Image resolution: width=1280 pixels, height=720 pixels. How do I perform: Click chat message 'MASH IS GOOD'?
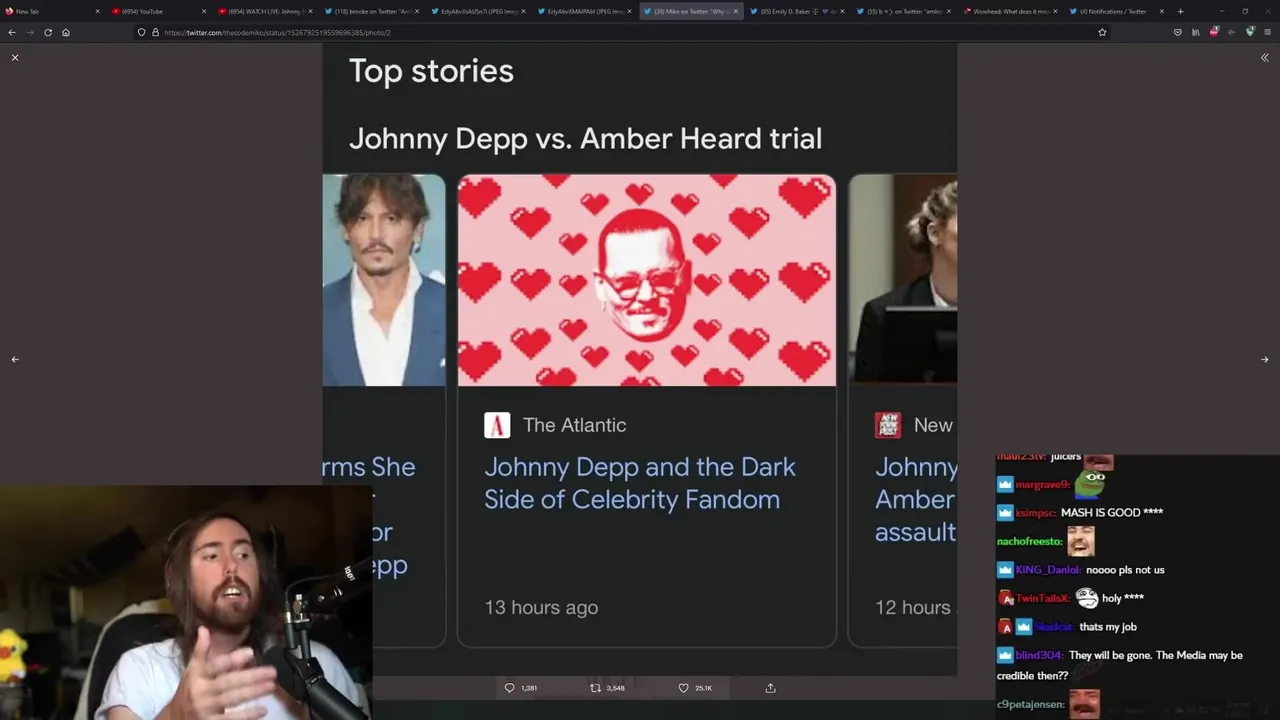1112,512
